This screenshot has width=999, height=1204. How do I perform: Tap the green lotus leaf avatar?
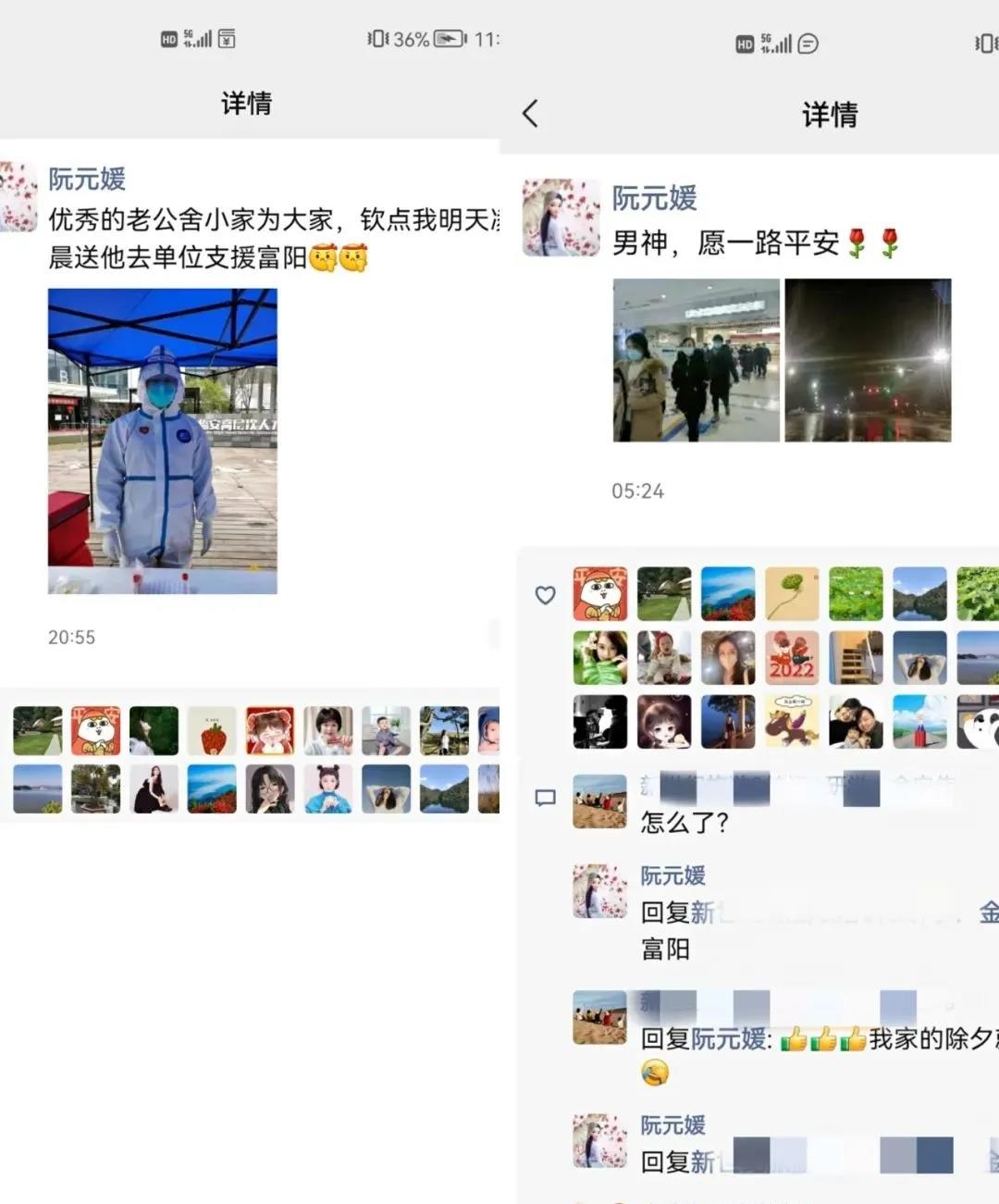point(792,594)
